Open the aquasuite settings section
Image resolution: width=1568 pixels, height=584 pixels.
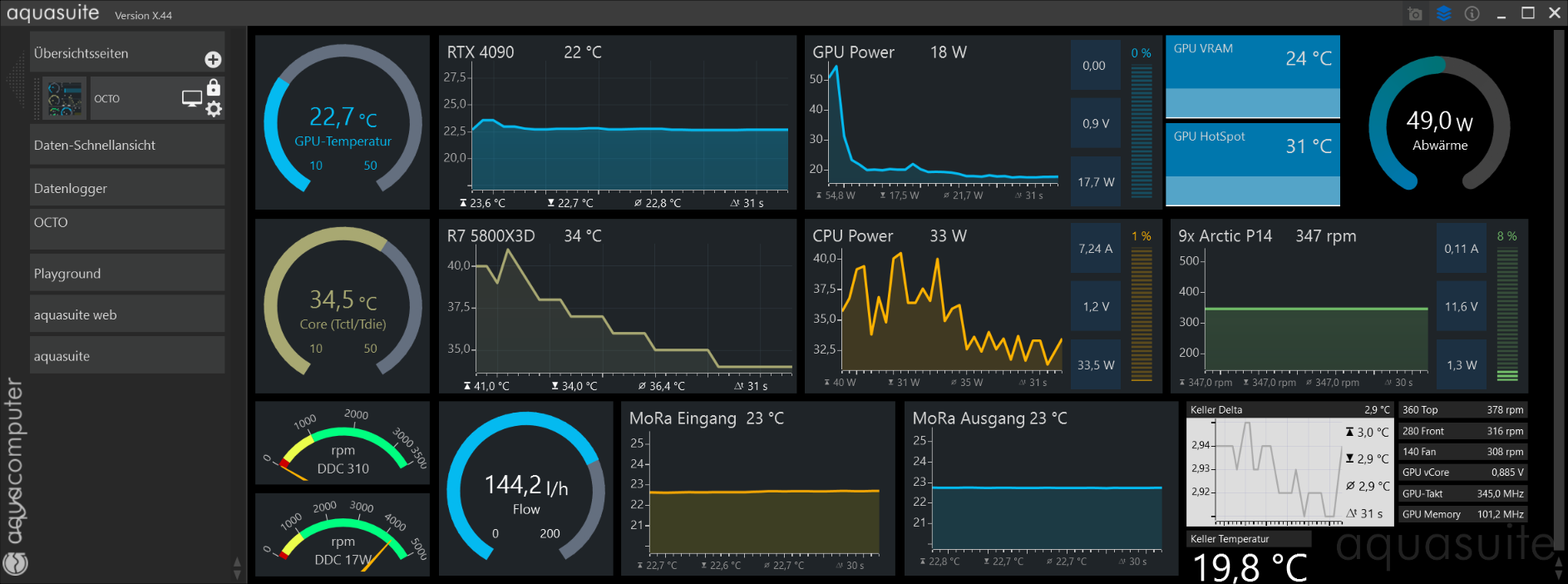(127, 355)
